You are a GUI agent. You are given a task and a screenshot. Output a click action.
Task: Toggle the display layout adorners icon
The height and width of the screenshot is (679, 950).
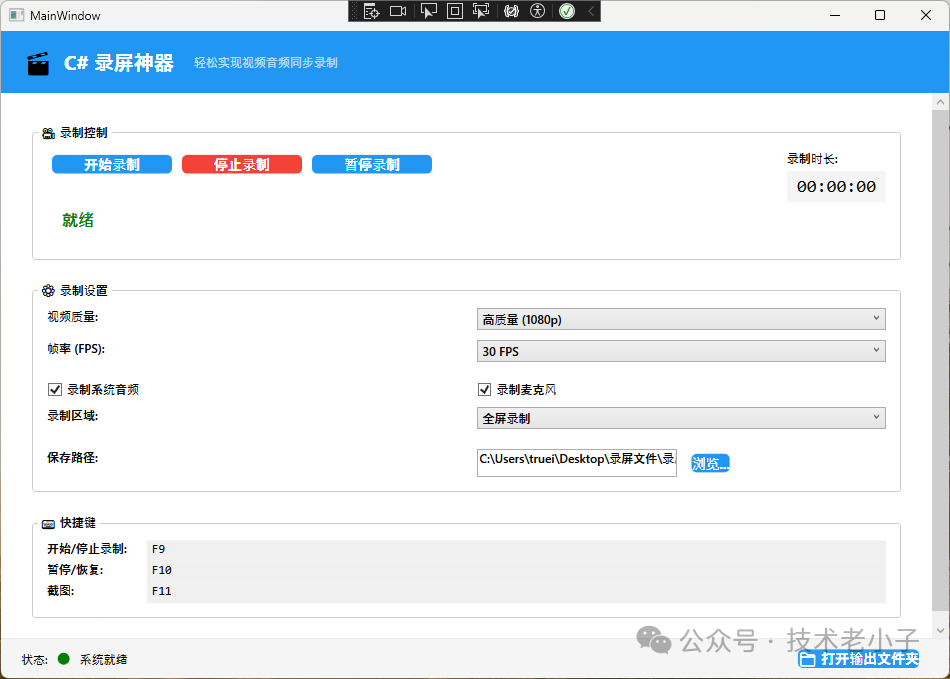(x=454, y=12)
